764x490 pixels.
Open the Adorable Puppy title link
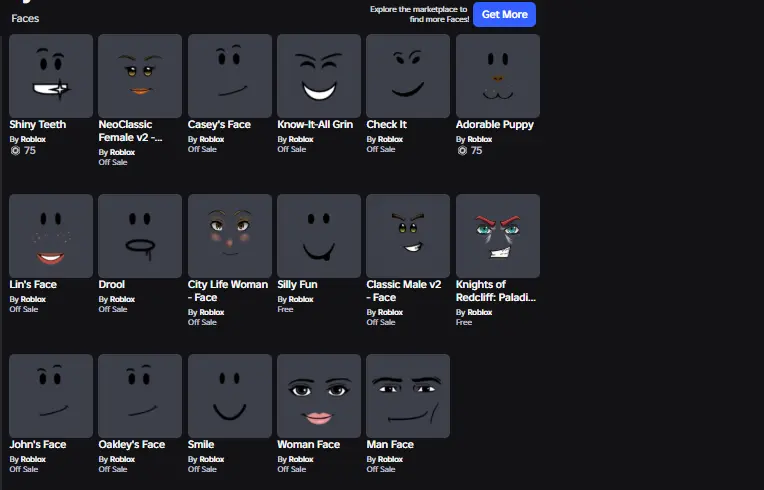point(494,125)
